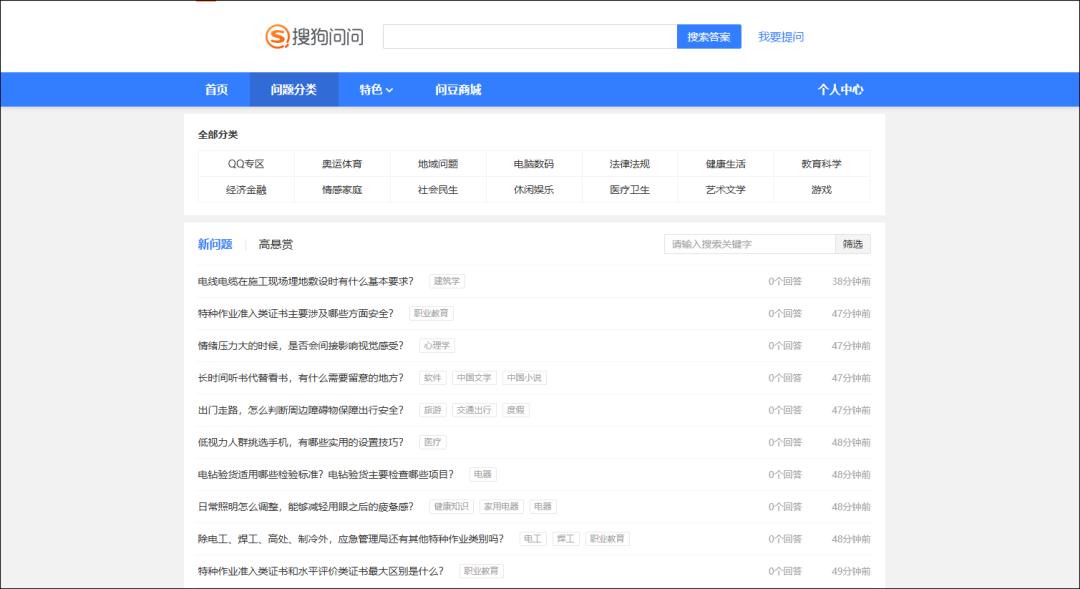Screen dimensions: 1080x589
Task: Click 职业教育 tag on 除电工、焊工 question
Action: coord(607,539)
